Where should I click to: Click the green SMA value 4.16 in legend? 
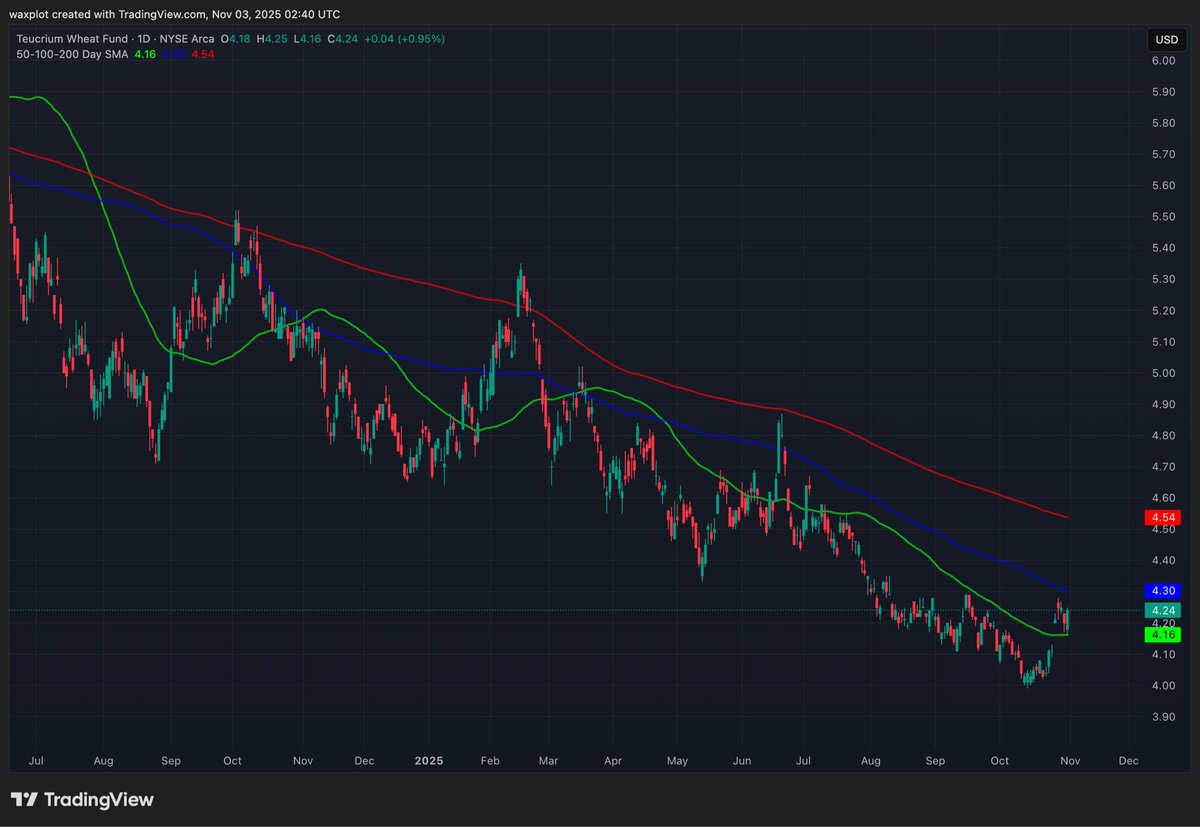(143, 55)
